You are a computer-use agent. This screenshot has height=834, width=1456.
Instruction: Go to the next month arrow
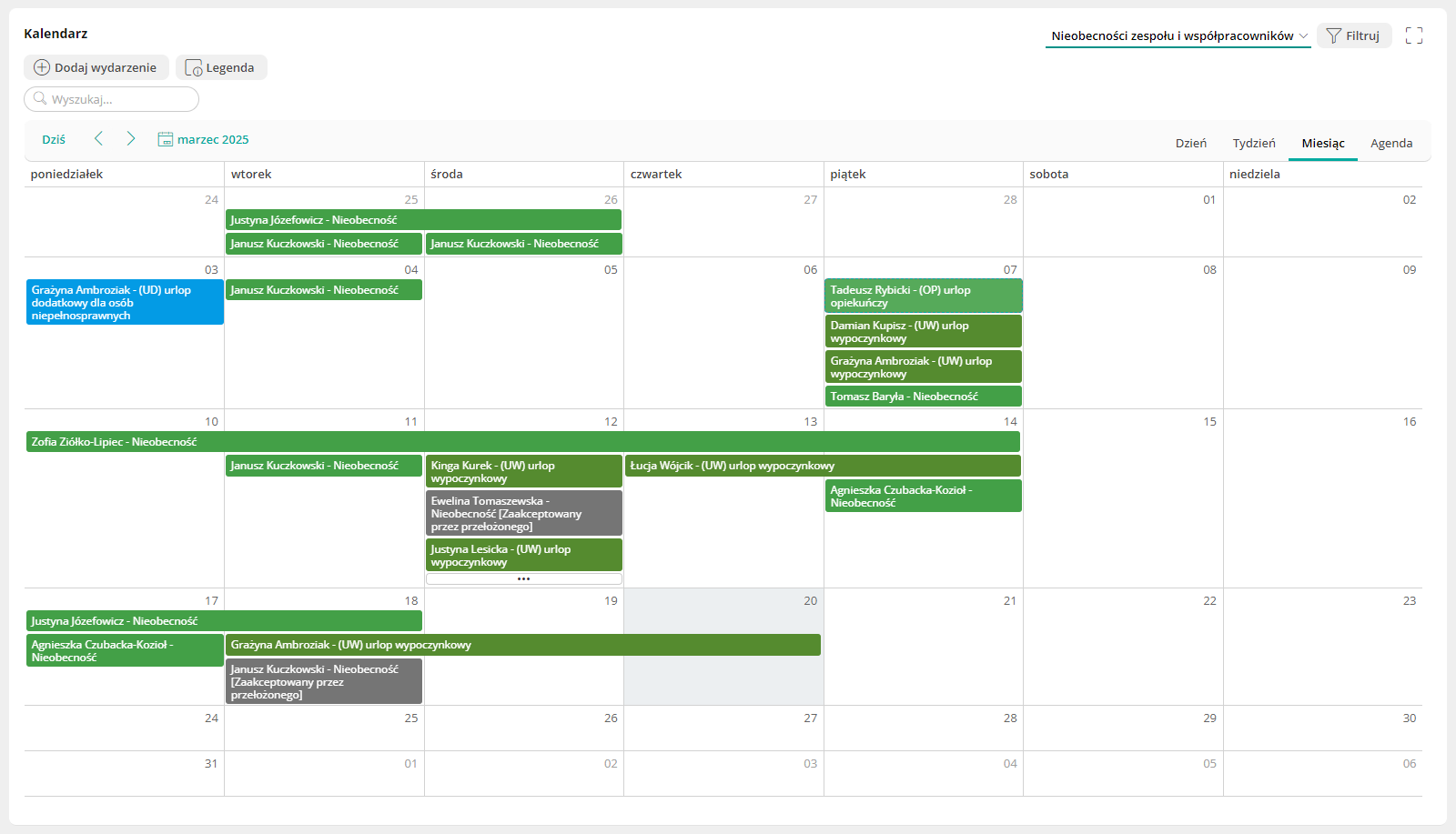[131, 138]
